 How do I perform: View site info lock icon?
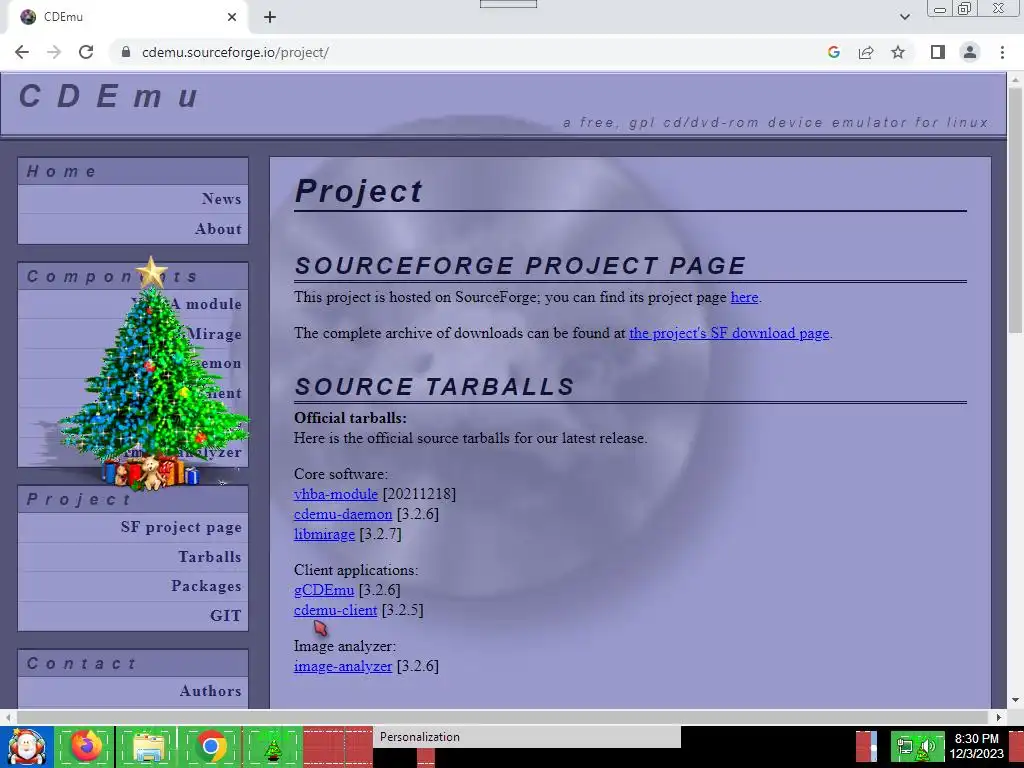tap(126, 52)
